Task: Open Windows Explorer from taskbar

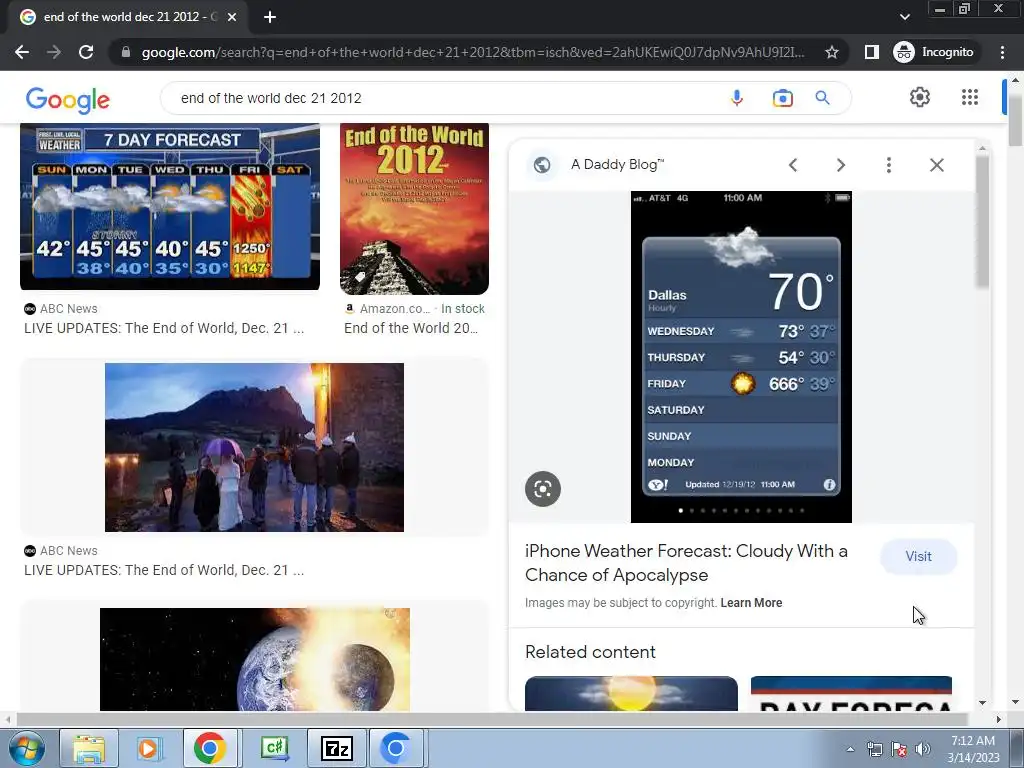Action: 89,748
